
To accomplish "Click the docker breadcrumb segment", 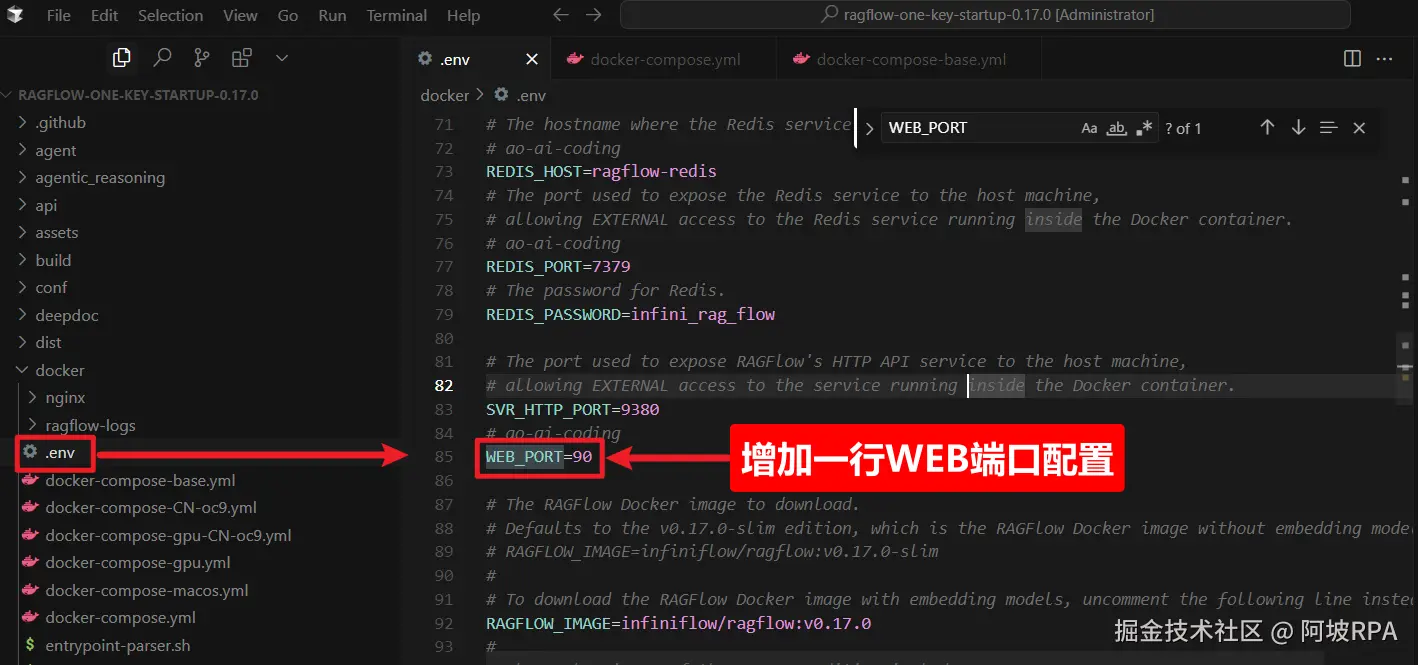I will pyautogui.click(x=444, y=95).
